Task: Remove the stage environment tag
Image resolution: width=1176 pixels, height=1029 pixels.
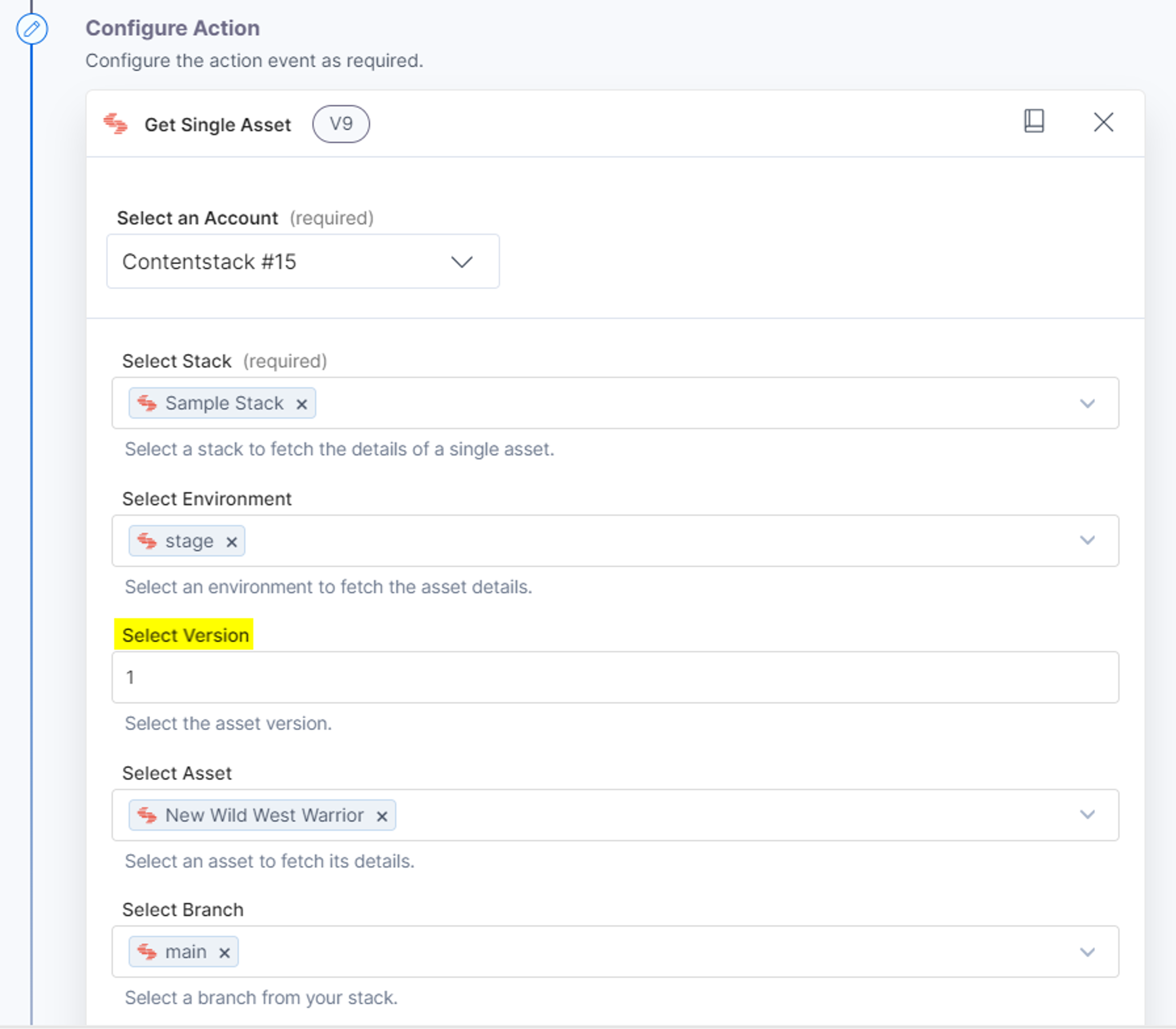Action: [x=232, y=541]
